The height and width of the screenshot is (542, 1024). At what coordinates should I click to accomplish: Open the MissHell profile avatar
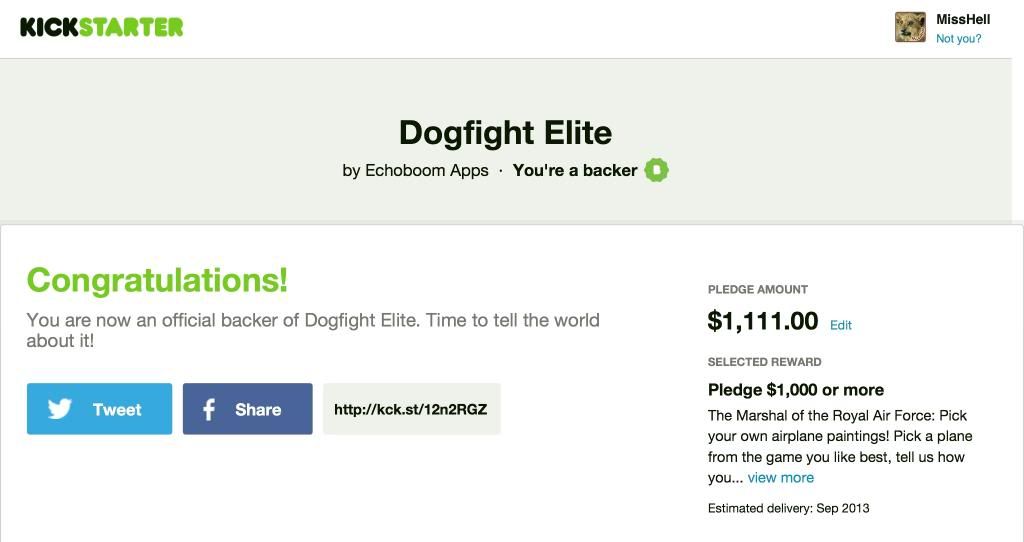[x=910, y=27]
